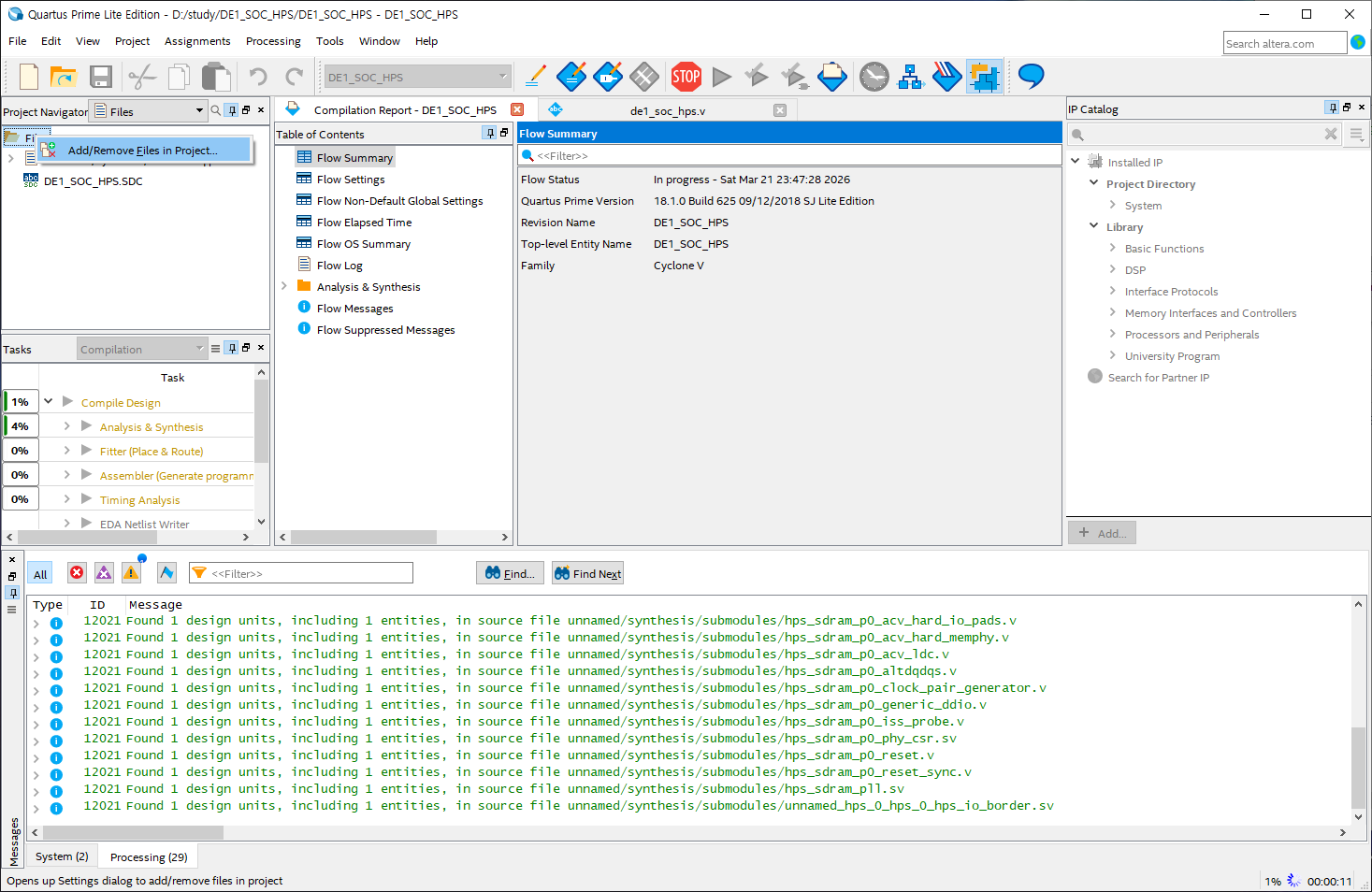The height and width of the screenshot is (892, 1372).
Task: Click the Search altera.com field
Action: click(1285, 43)
